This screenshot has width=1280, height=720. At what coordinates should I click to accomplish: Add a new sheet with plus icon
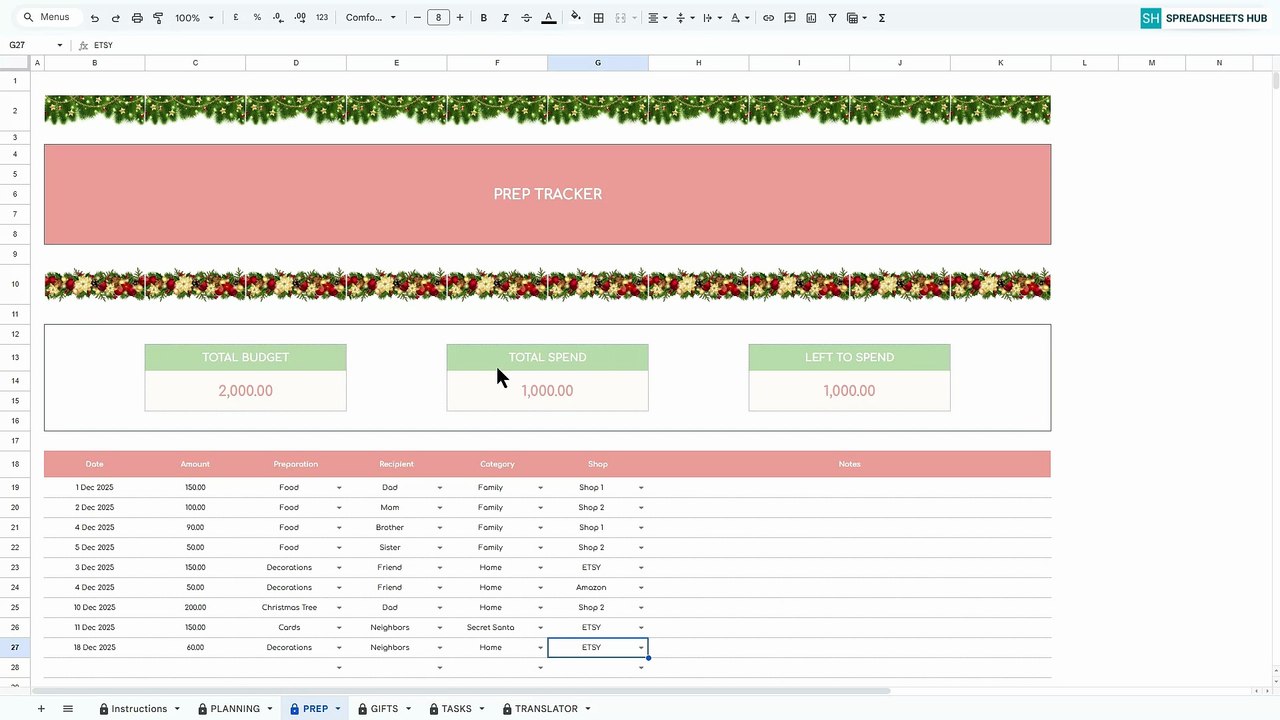click(x=41, y=709)
